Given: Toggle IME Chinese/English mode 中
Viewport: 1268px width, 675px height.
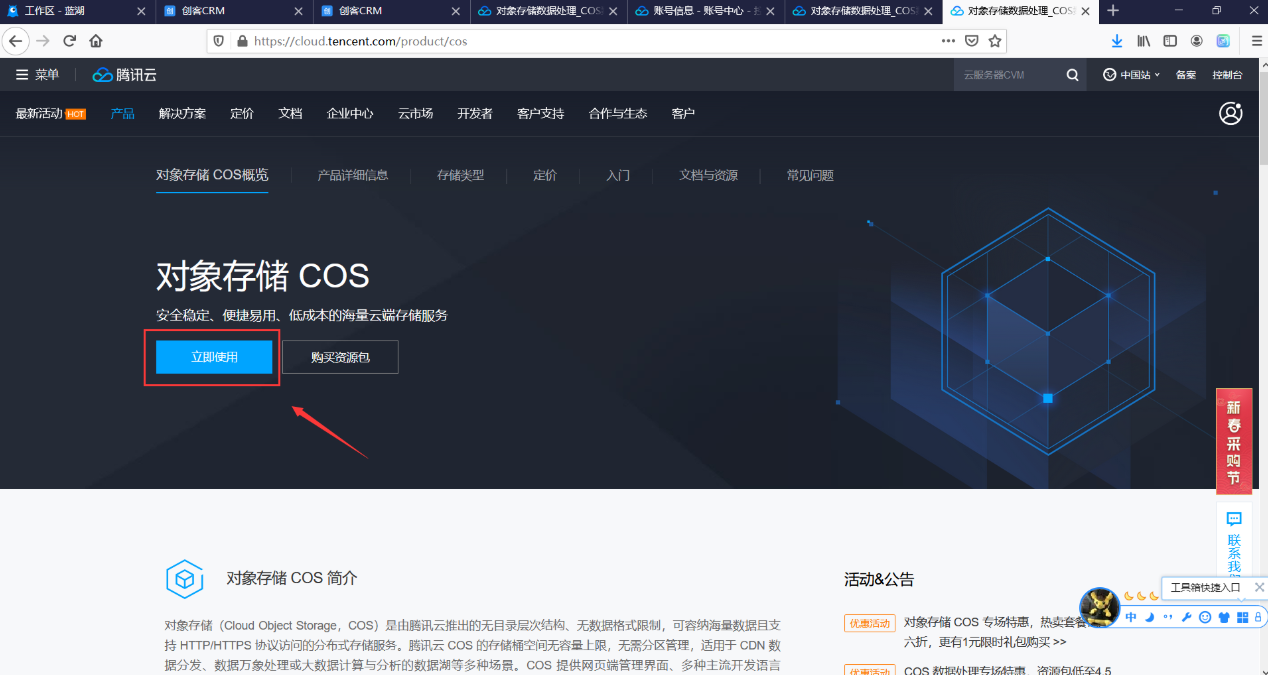Looking at the screenshot, I should pos(1131,617).
